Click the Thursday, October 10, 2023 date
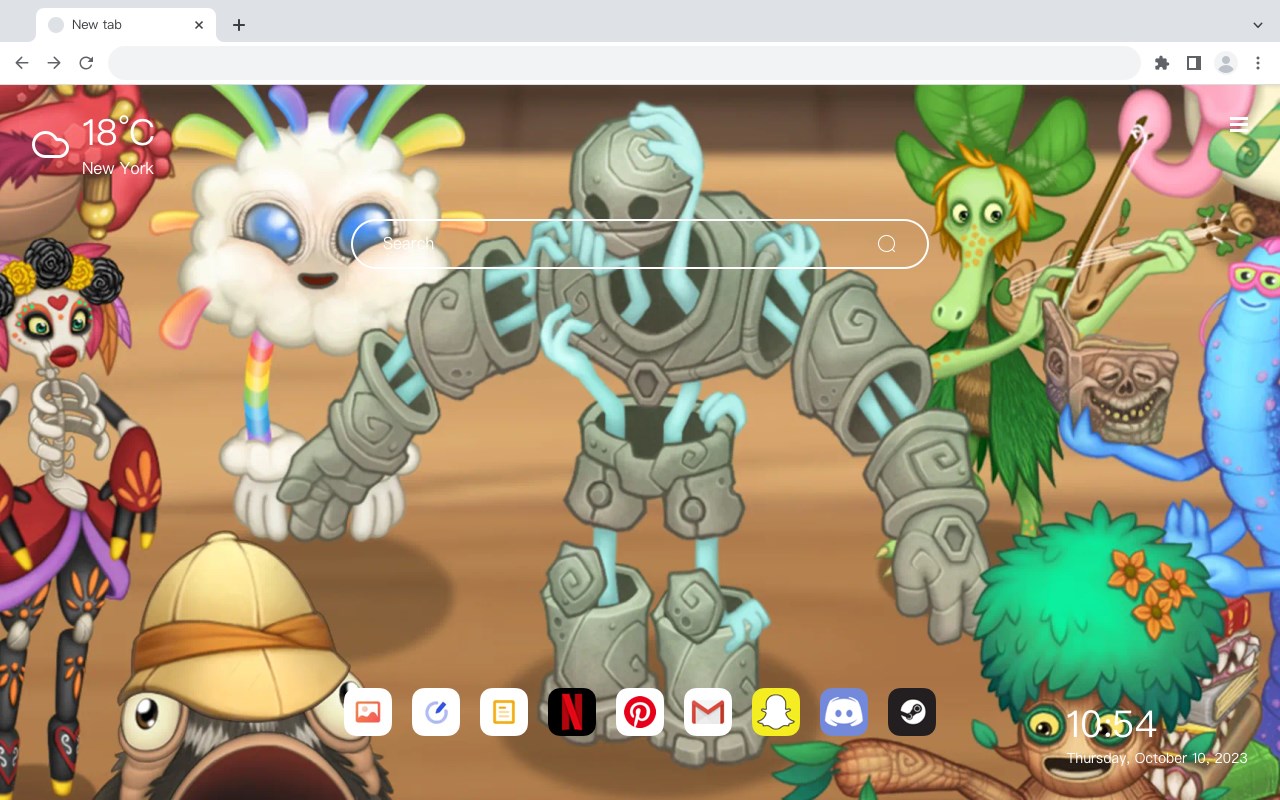Image resolution: width=1280 pixels, height=800 pixels. point(1157,758)
